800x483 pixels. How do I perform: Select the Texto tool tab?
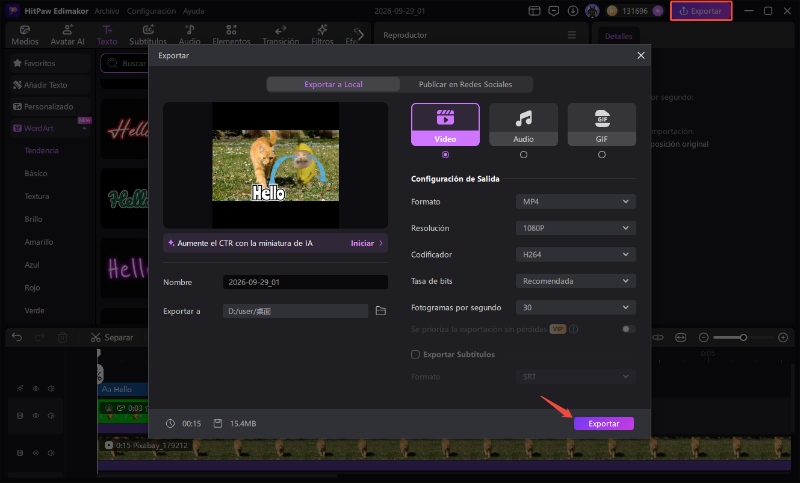pyautogui.click(x=107, y=35)
